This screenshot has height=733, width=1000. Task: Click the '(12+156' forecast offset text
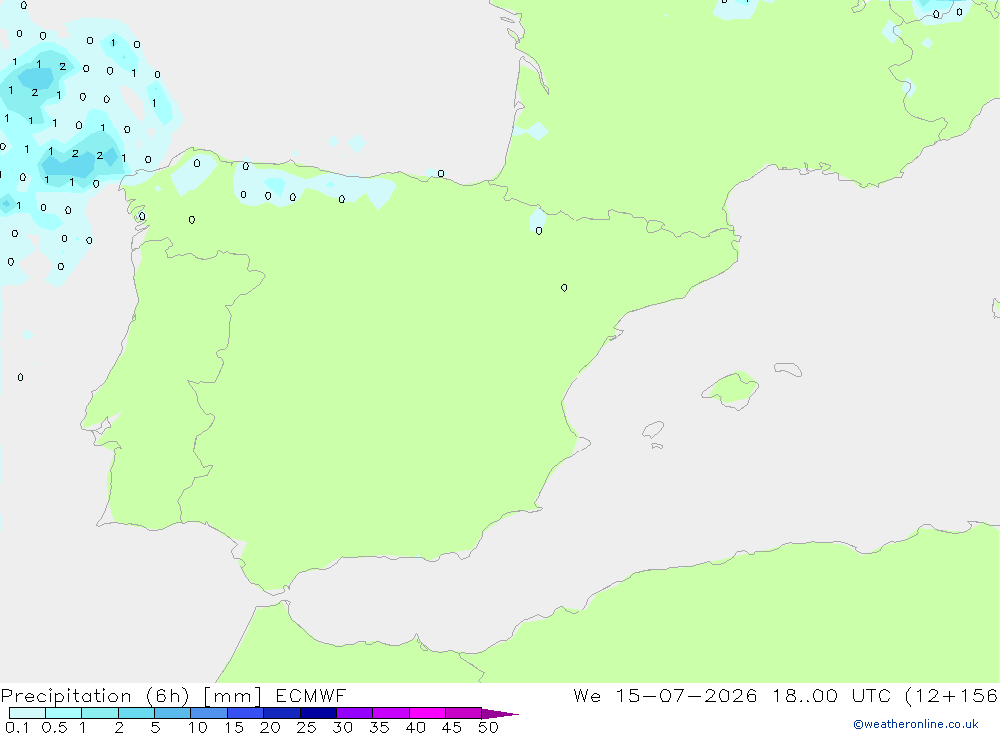click(952, 695)
